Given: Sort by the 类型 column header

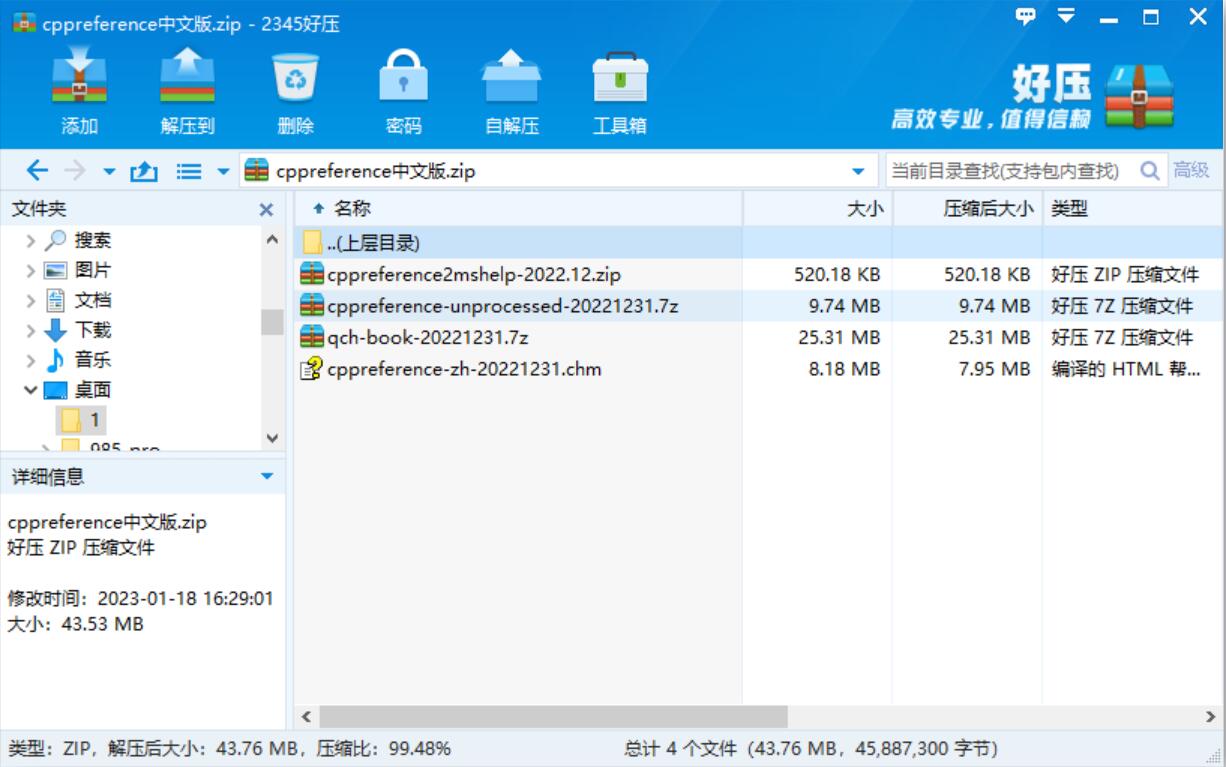Looking at the screenshot, I should click(x=1134, y=209).
